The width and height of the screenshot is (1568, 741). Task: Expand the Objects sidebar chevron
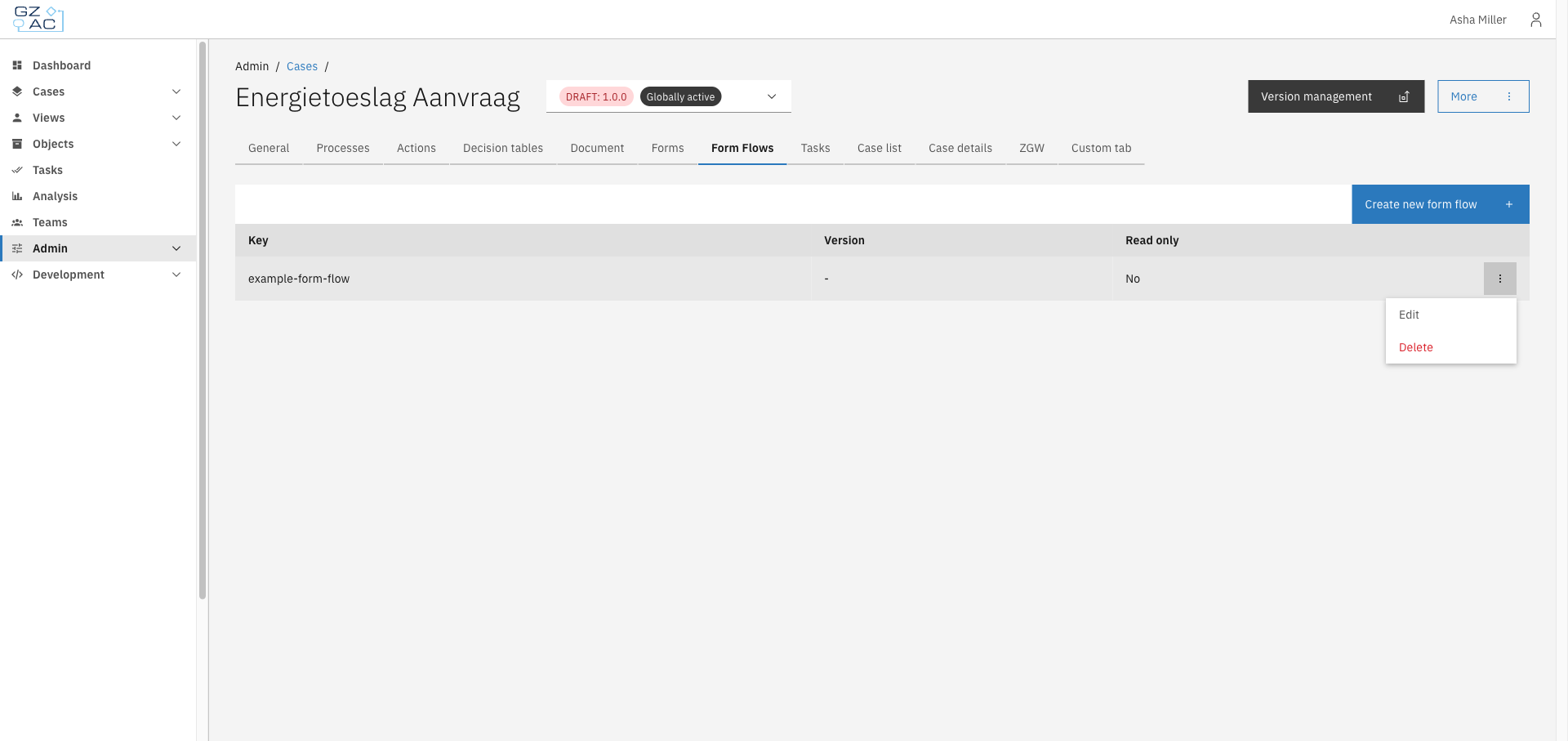176,144
